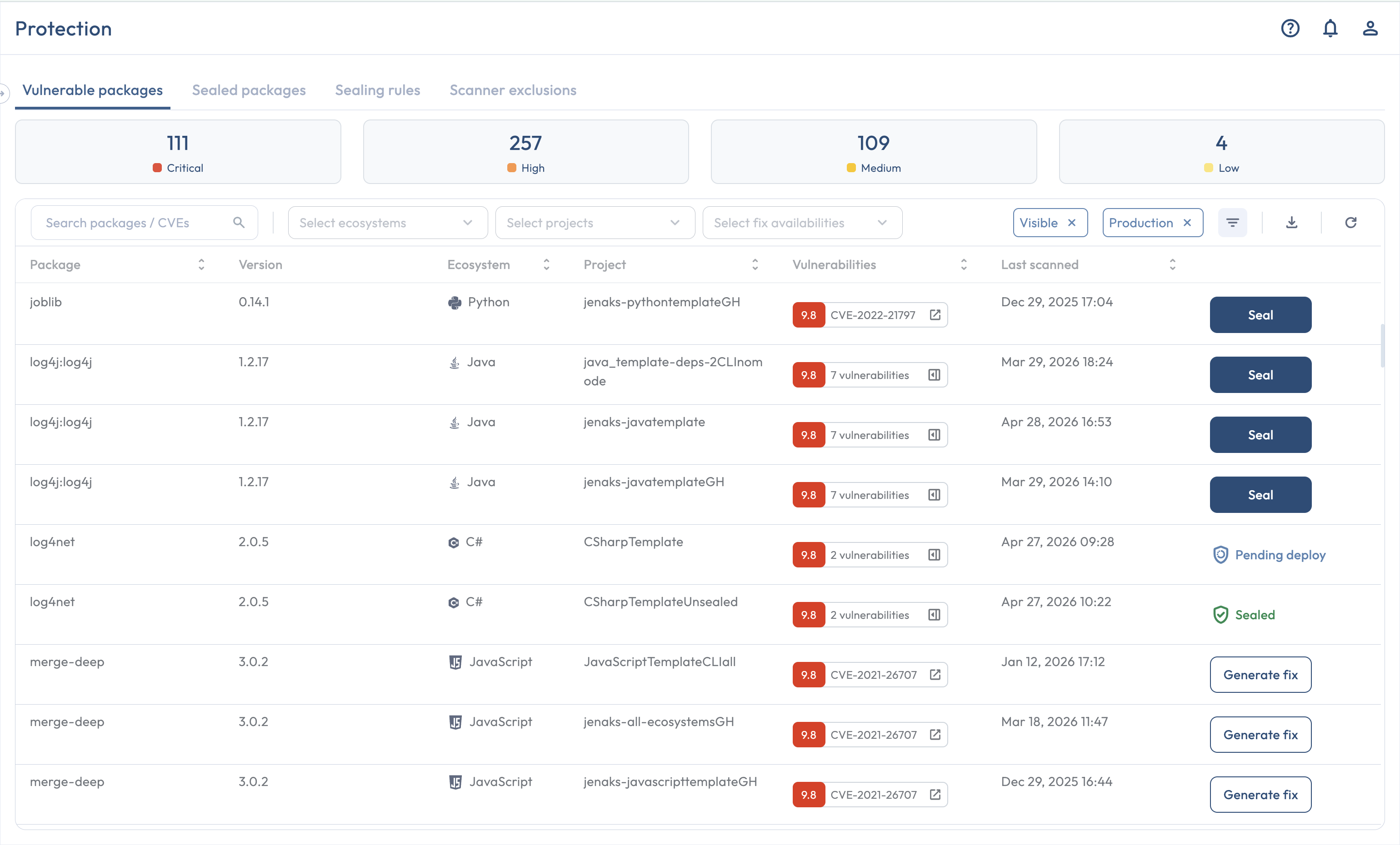Remove the Production filter chip

1187,223
